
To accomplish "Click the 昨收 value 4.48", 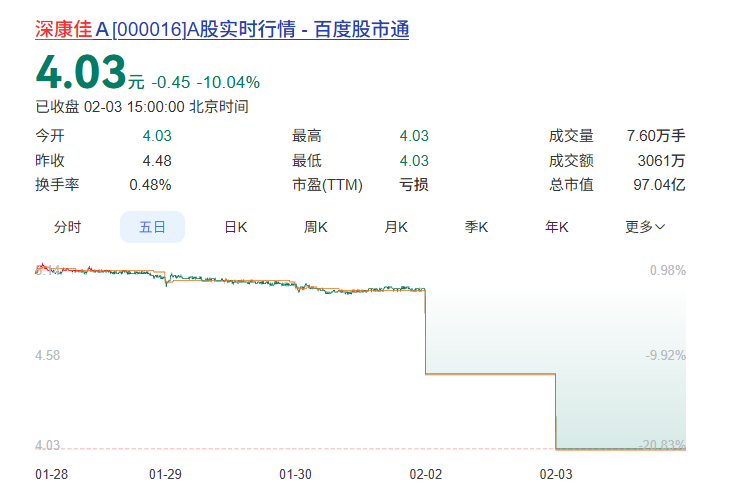I will pyautogui.click(x=157, y=161).
